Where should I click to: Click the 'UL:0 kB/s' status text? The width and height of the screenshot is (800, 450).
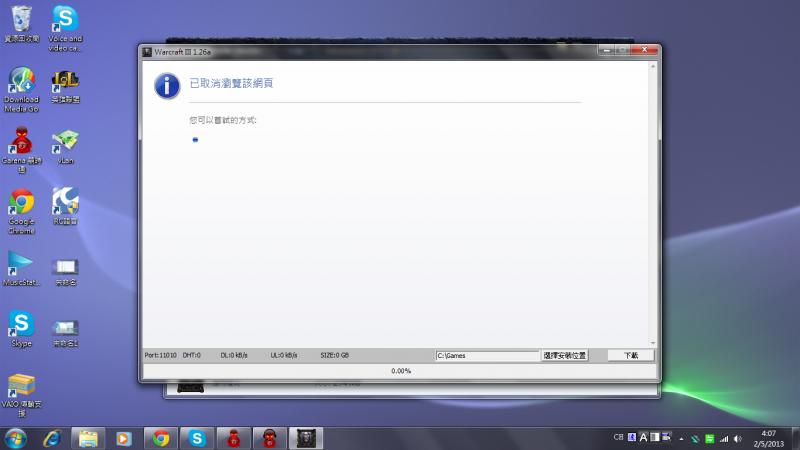click(x=284, y=355)
